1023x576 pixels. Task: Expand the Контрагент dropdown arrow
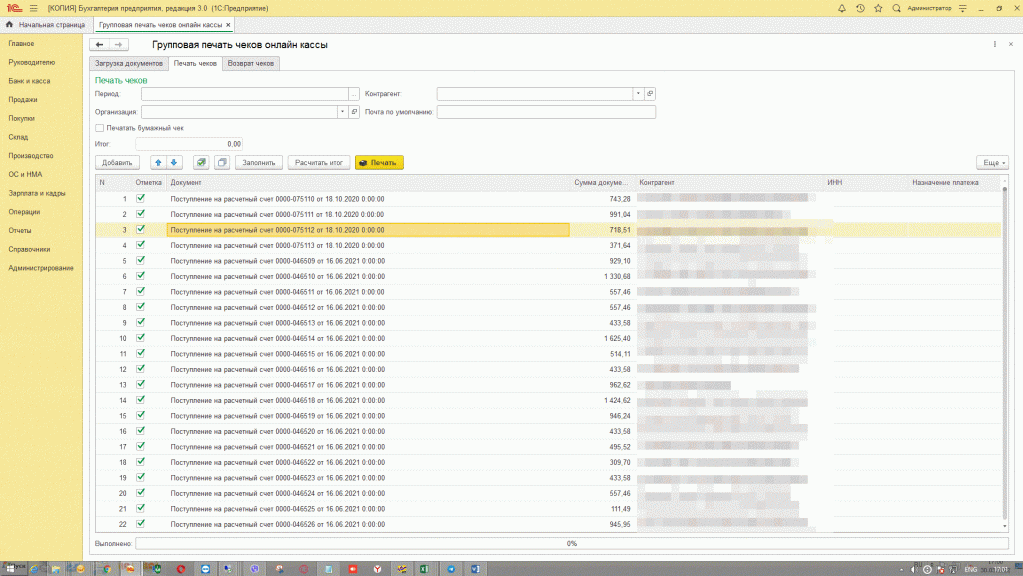point(638,94)
